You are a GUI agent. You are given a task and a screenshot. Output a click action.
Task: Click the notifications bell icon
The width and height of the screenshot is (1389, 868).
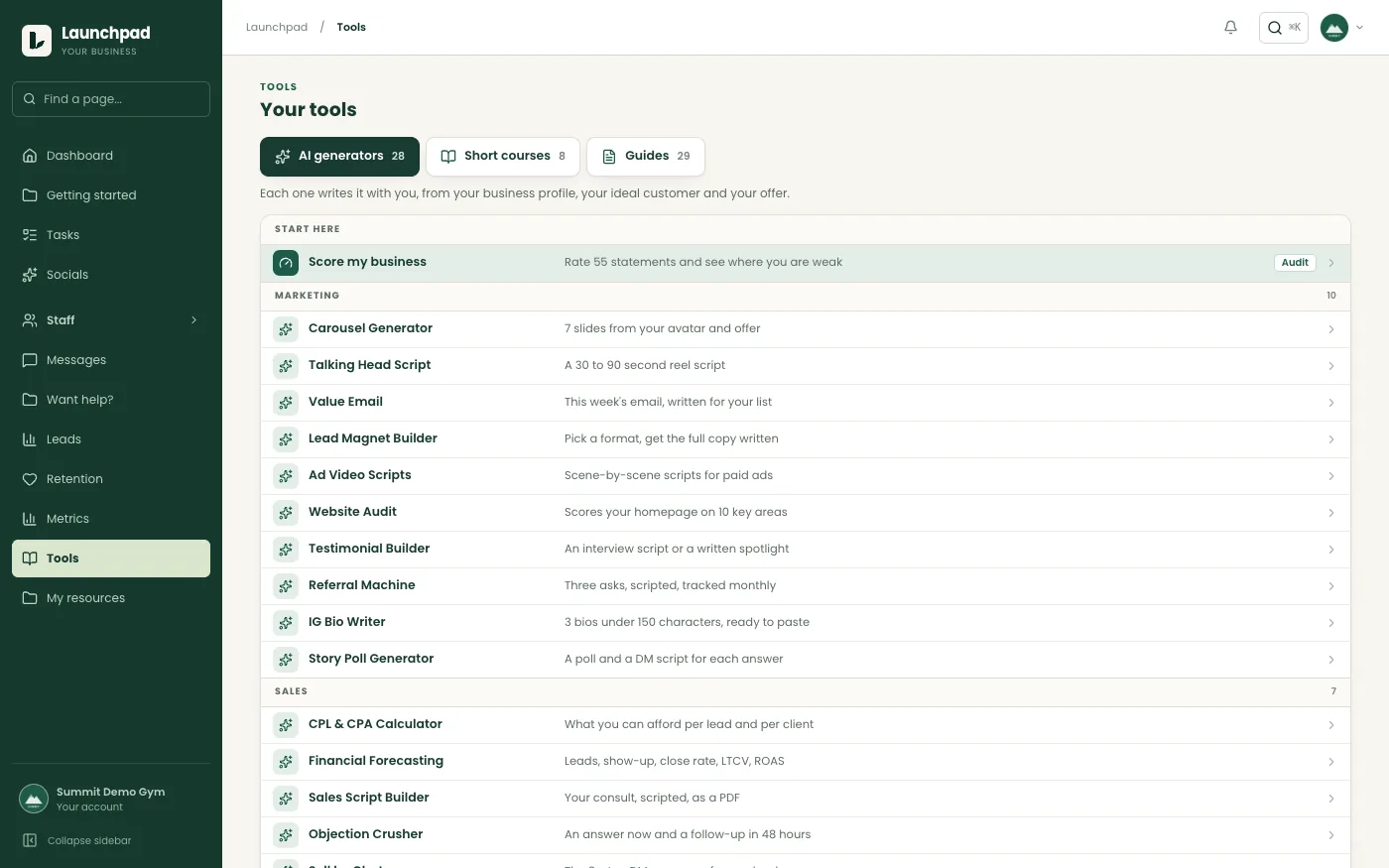pyautogui.click(x=1230, y=28)
